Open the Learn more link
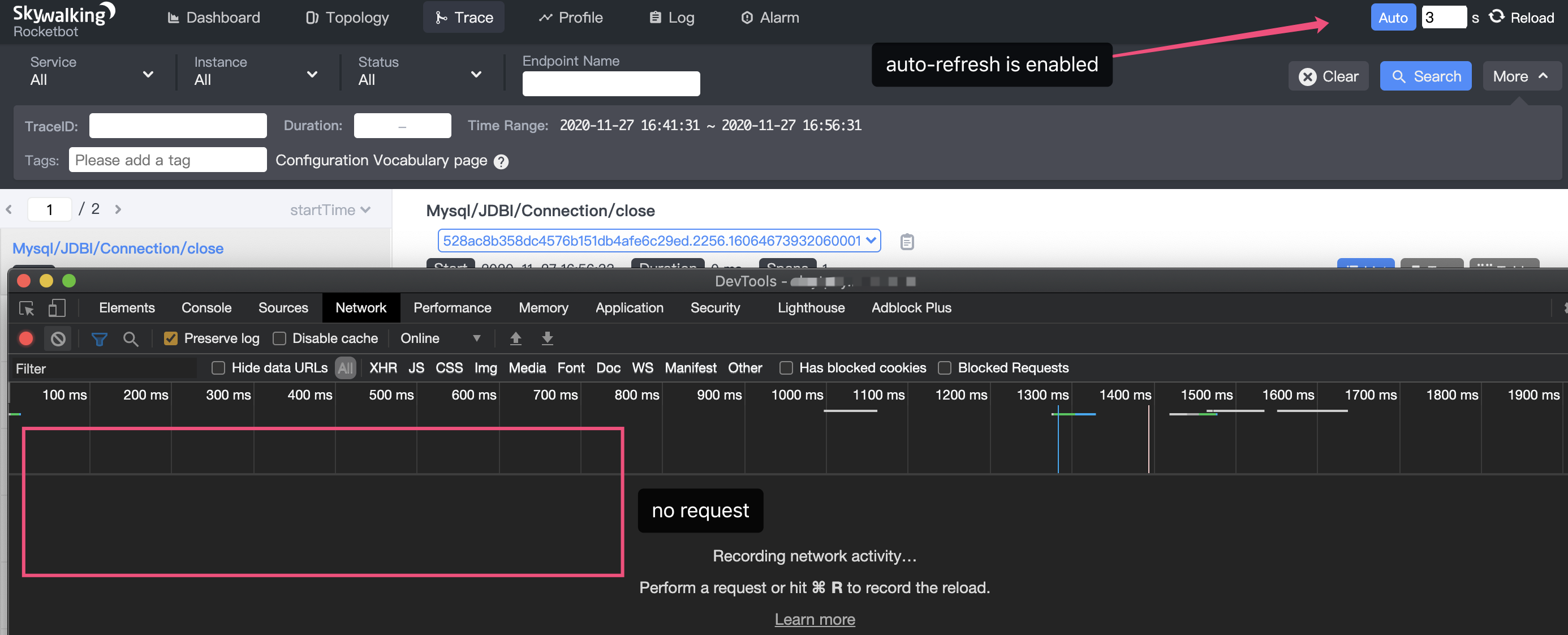 pyautogui.click(x=815, y=619)
